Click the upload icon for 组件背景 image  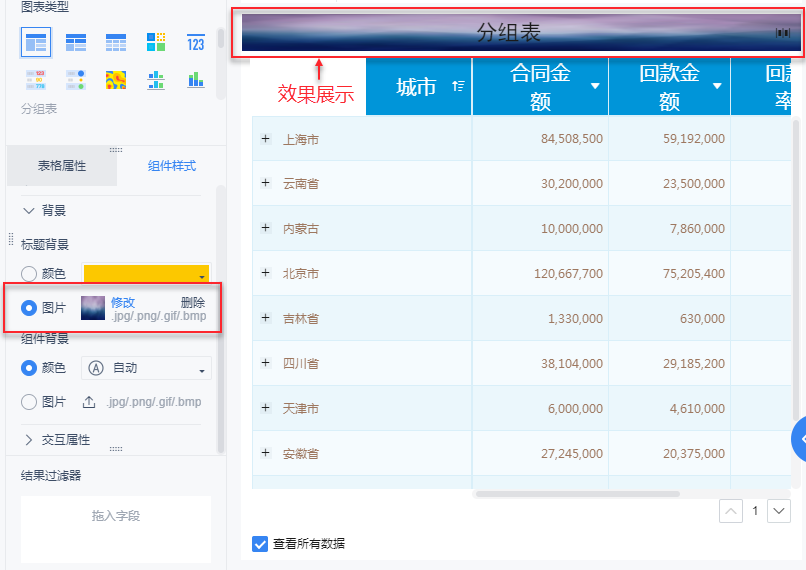(89, 402)
